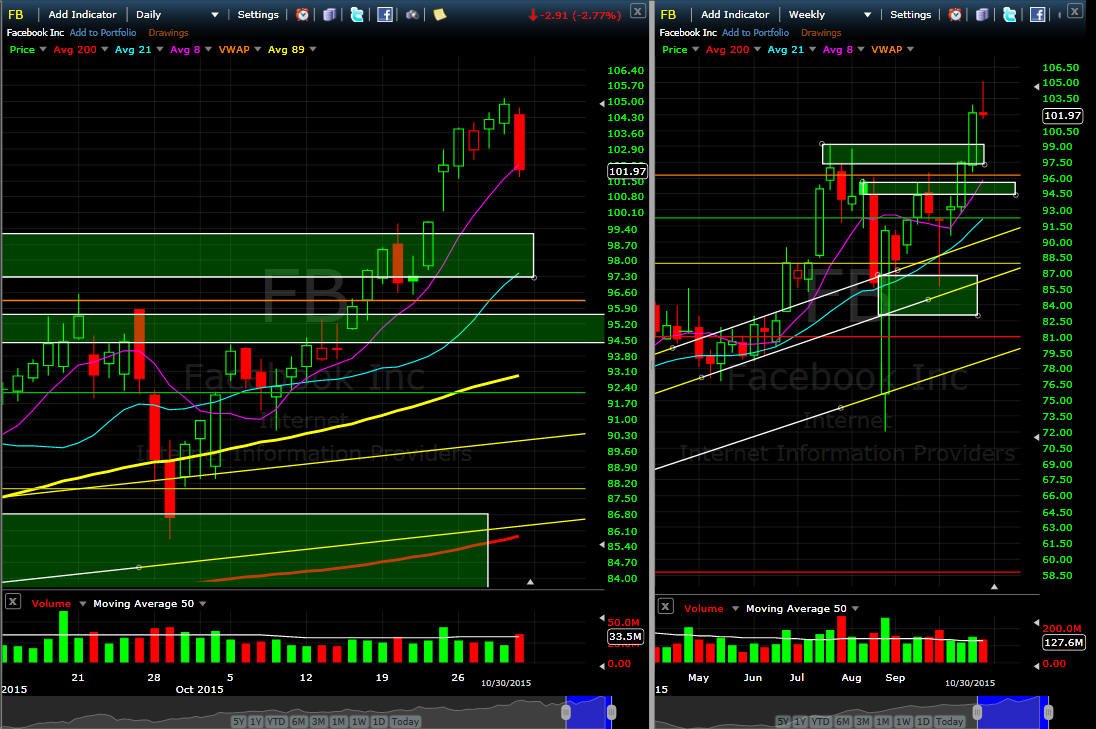Click the FB ticker in Weekly chart
Image resolution: width=1096 pixels, height=729 pixels.
point(668,14)
